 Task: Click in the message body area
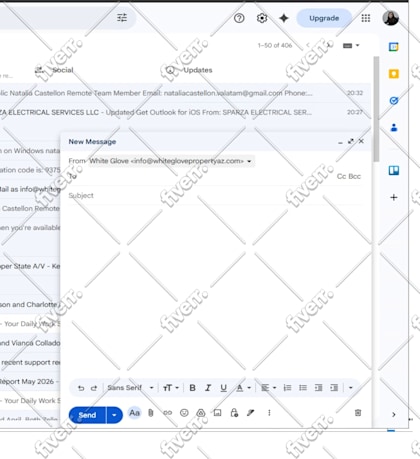(215, 290)
